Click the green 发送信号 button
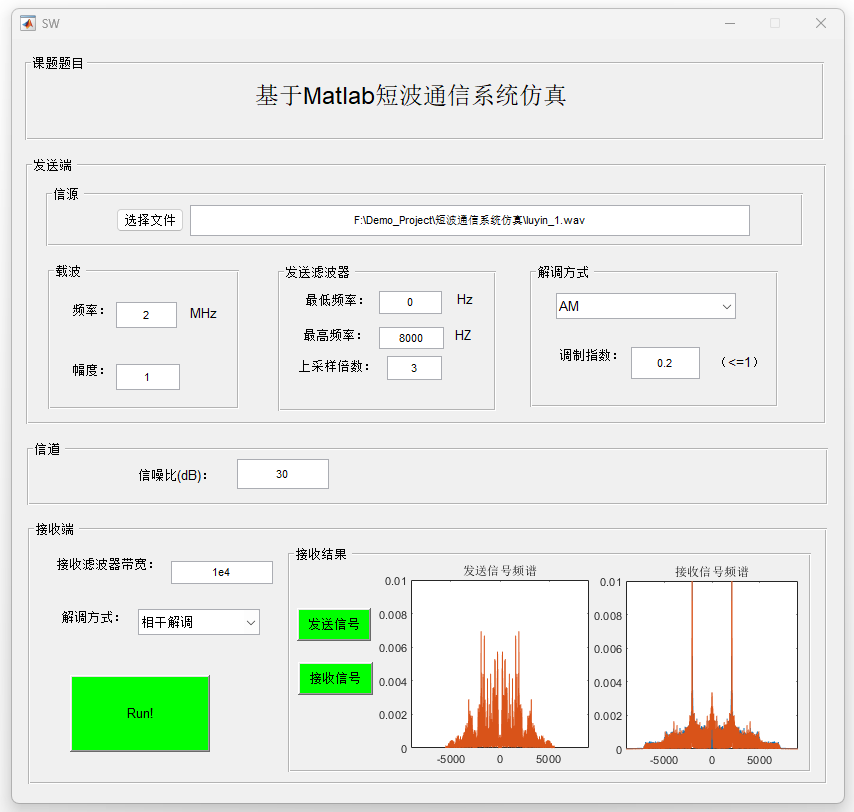Image resolution: width=854 pixels, height=812 pixels. 334,624
